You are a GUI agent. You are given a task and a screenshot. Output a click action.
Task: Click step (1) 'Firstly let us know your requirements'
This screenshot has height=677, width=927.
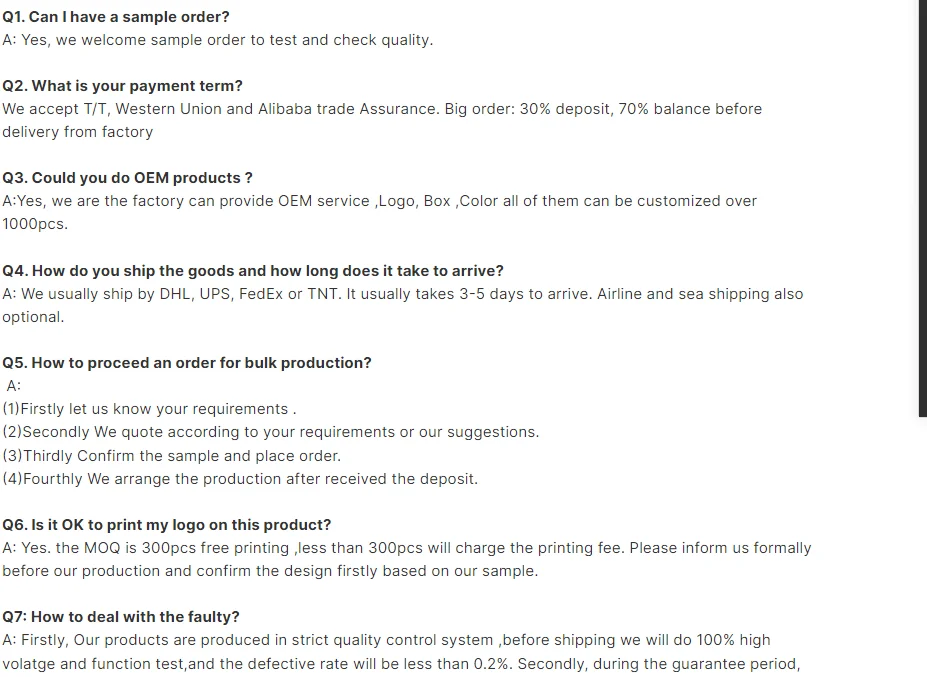click(x=149, y=409)
